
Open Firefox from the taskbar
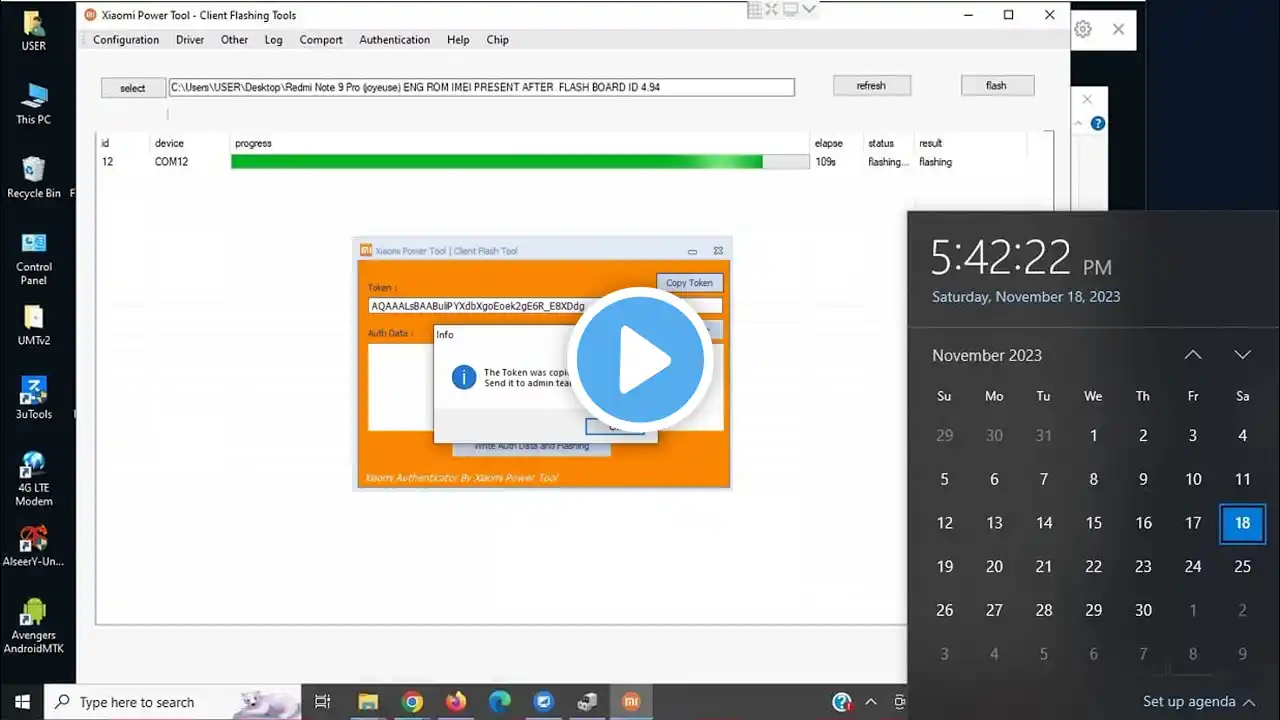click(456, 702)
